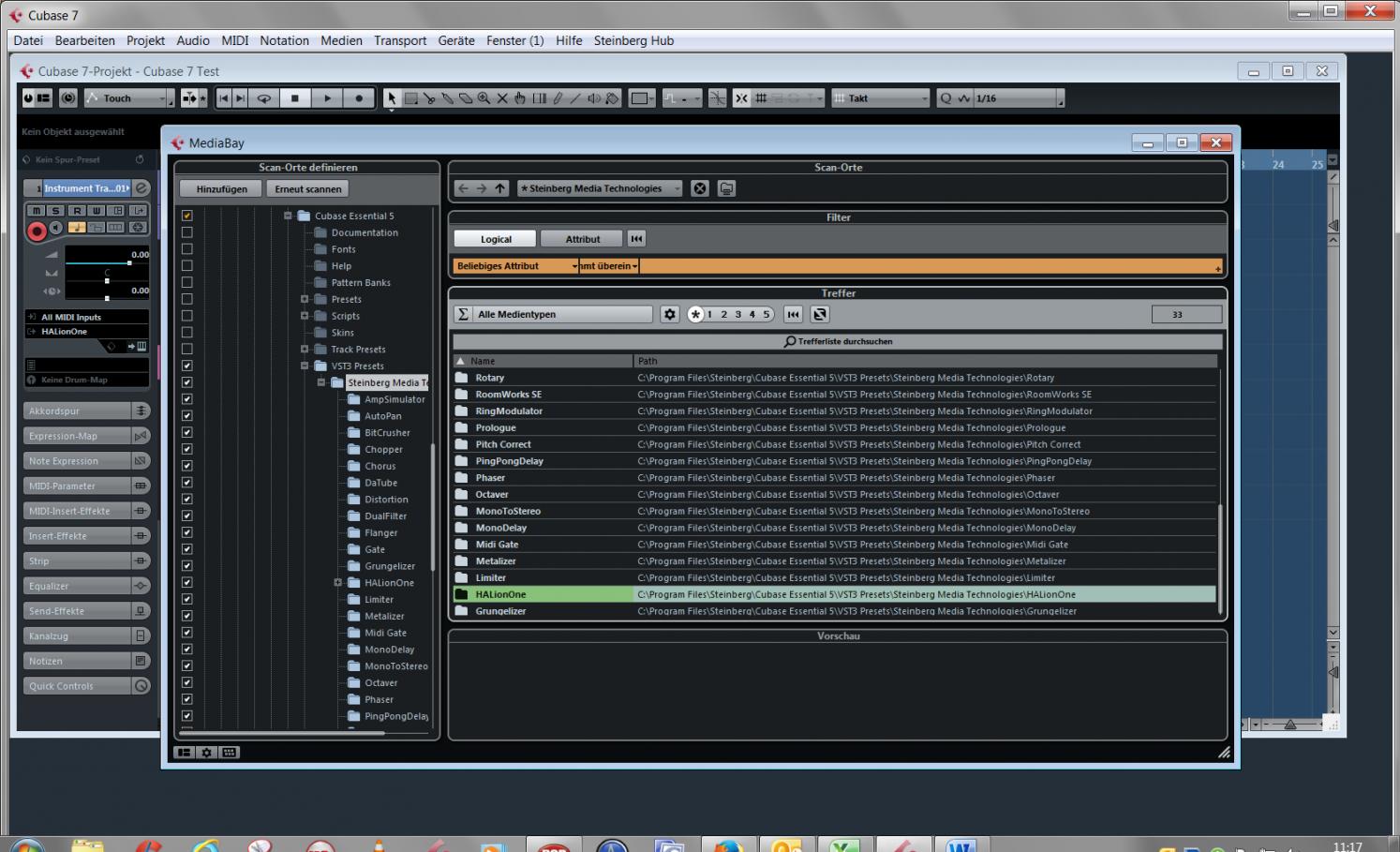Expand the Track Presets folder node

[305, 349]
